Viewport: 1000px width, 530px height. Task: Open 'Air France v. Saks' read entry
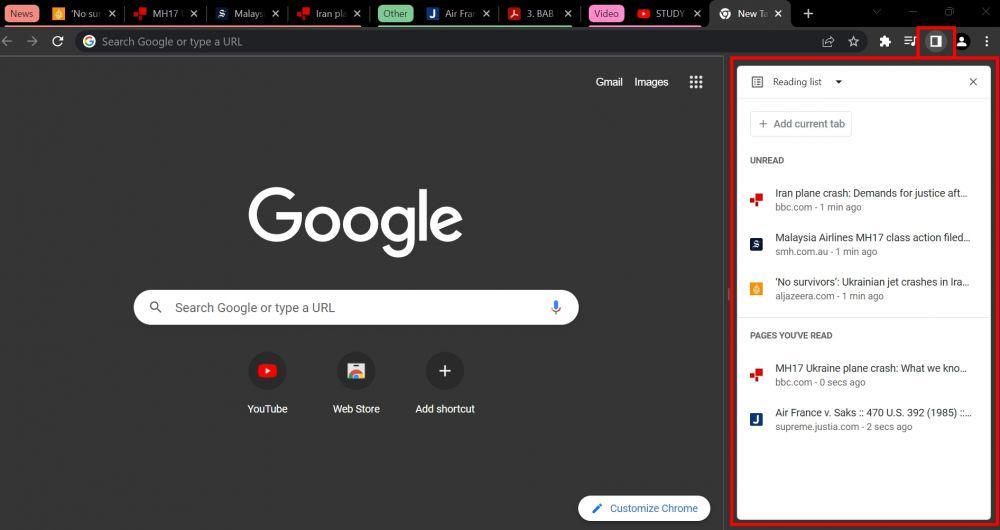(x=864, y=420)
